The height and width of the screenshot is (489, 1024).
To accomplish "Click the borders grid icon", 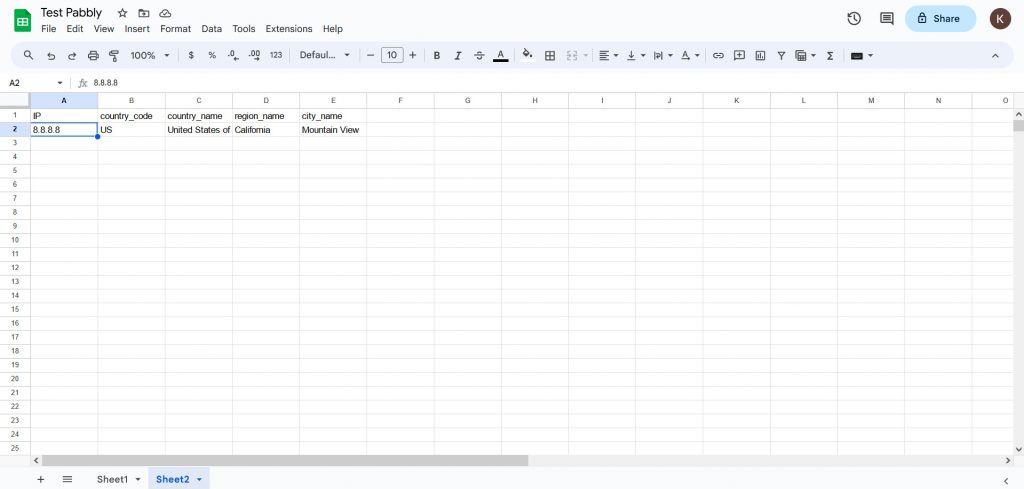I will coord(549,56).
